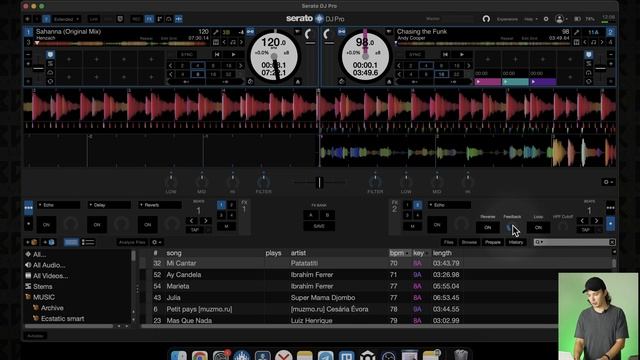Open the Delay effect dropdown in FX 1

tap(109, 205)
